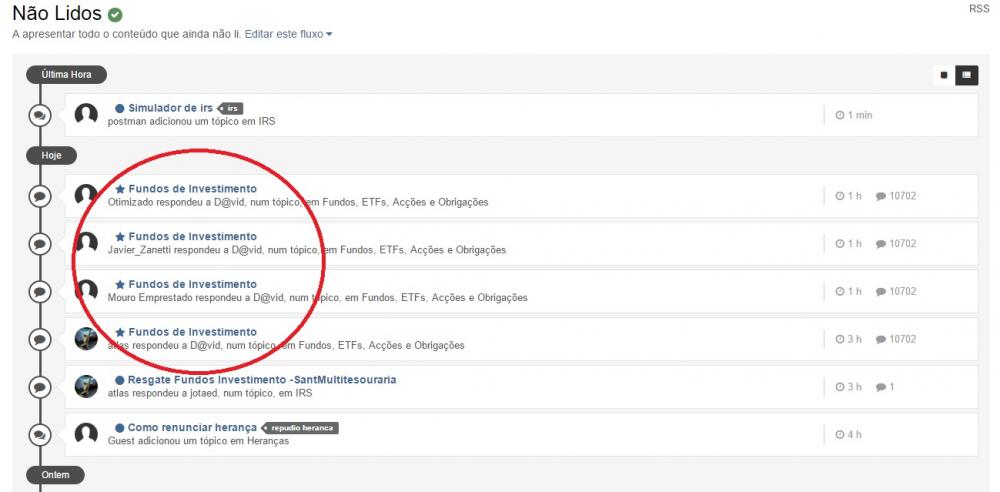Click the timeline bubble icon for Mouro Emprestado's reply
This screenshot has height=492, width=1000.
pos(39,292)
